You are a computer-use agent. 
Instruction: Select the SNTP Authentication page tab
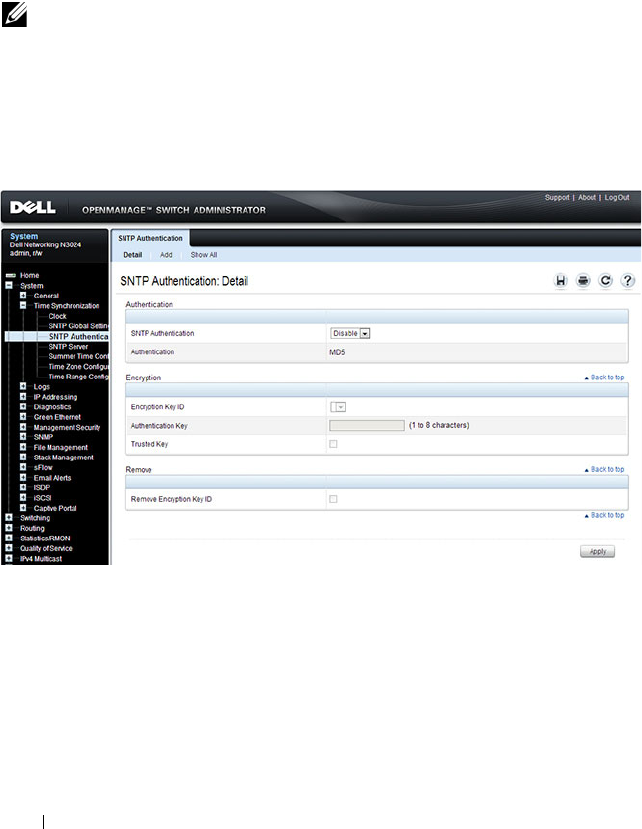(x=150, y=238)
